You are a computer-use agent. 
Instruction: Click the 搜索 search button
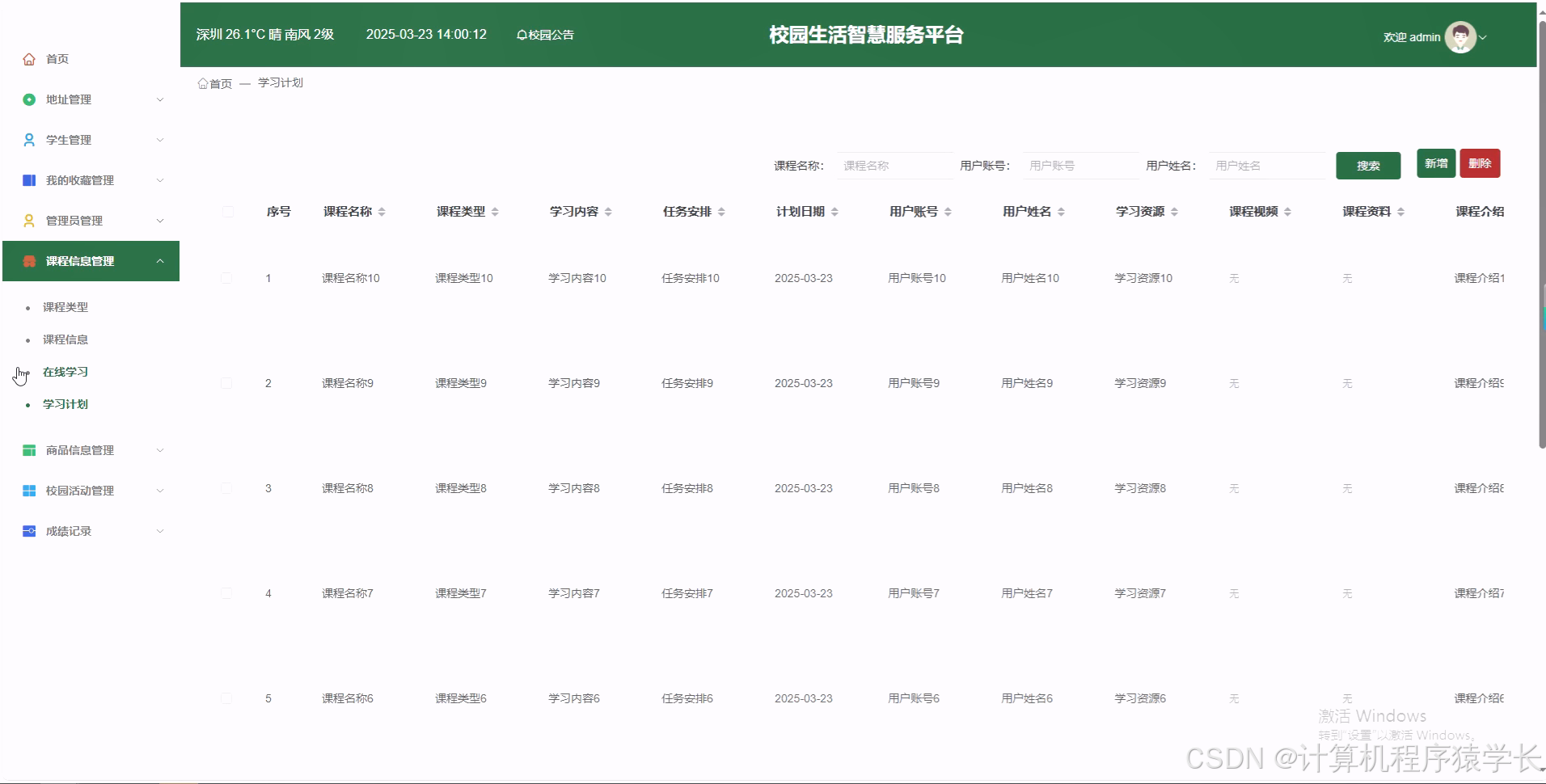1368,165
